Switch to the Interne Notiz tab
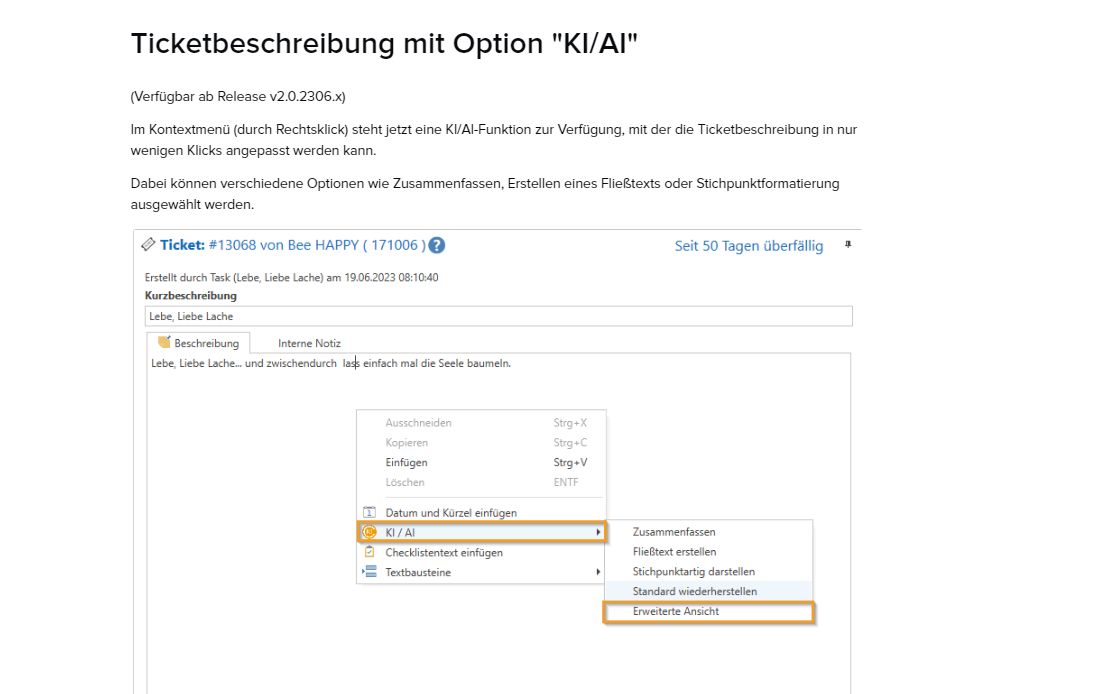This screenshot has height=694, width=1095. [x=309, y=343]
